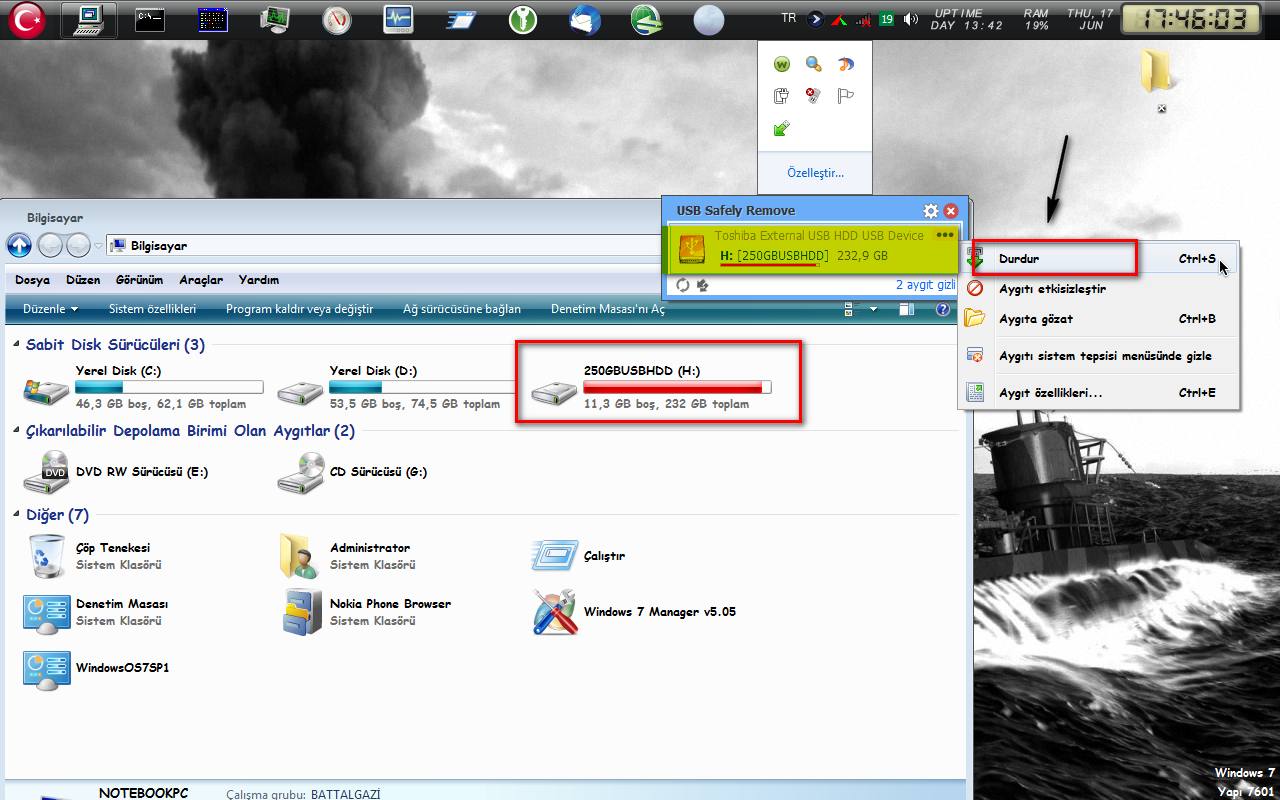Choose Aygıta gözat menu entry
Screen dimensions: 1280x800
point(1098,319)
